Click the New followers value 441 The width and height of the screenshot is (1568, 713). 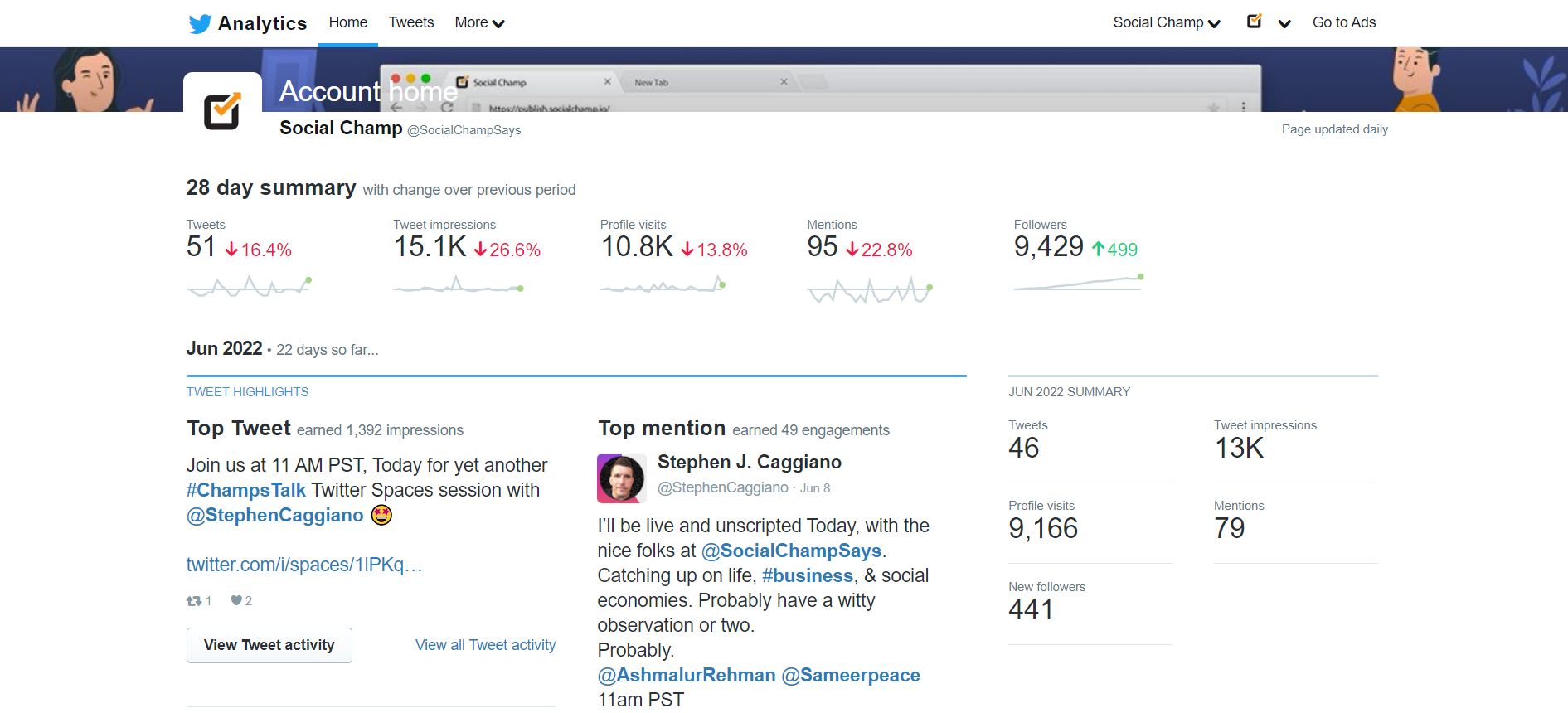point(1031,609)
